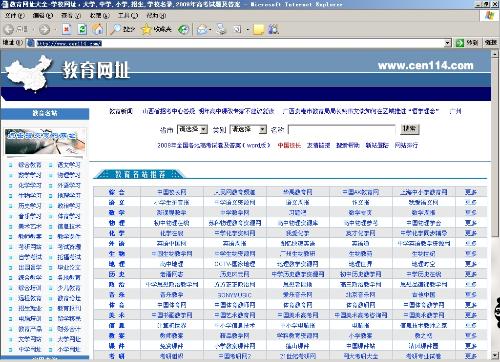Expand the province selection dropdown
Viewport: 500px width, 362px height.
coord(204,129)
